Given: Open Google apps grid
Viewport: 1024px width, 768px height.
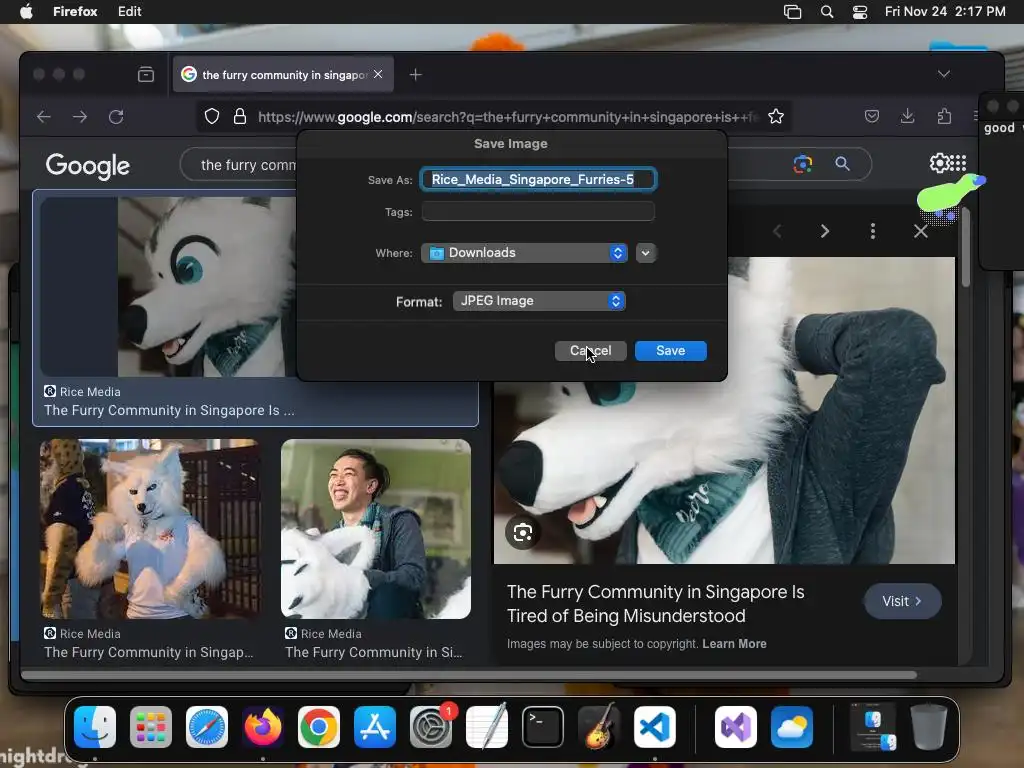Looking at the screenshot, I should (958, 163).
